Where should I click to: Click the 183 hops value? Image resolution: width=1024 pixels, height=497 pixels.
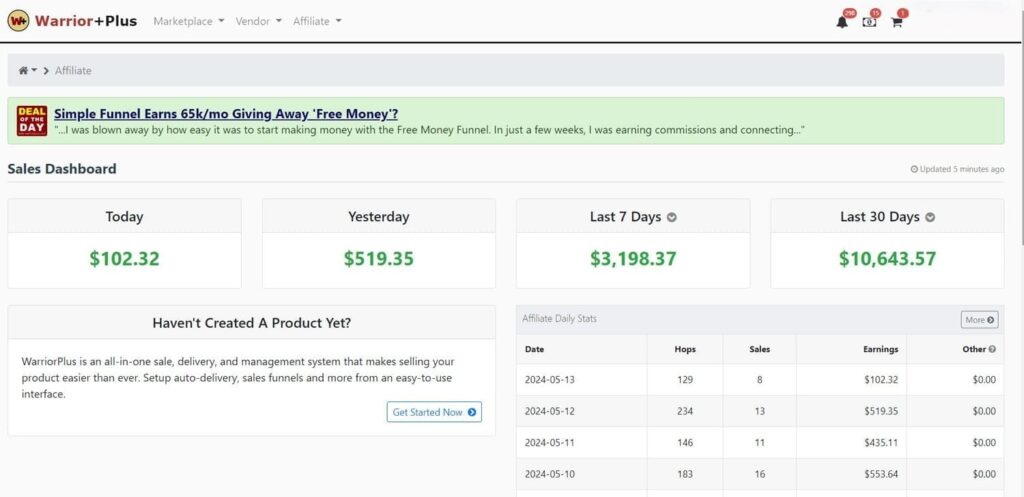coord(685,474)
